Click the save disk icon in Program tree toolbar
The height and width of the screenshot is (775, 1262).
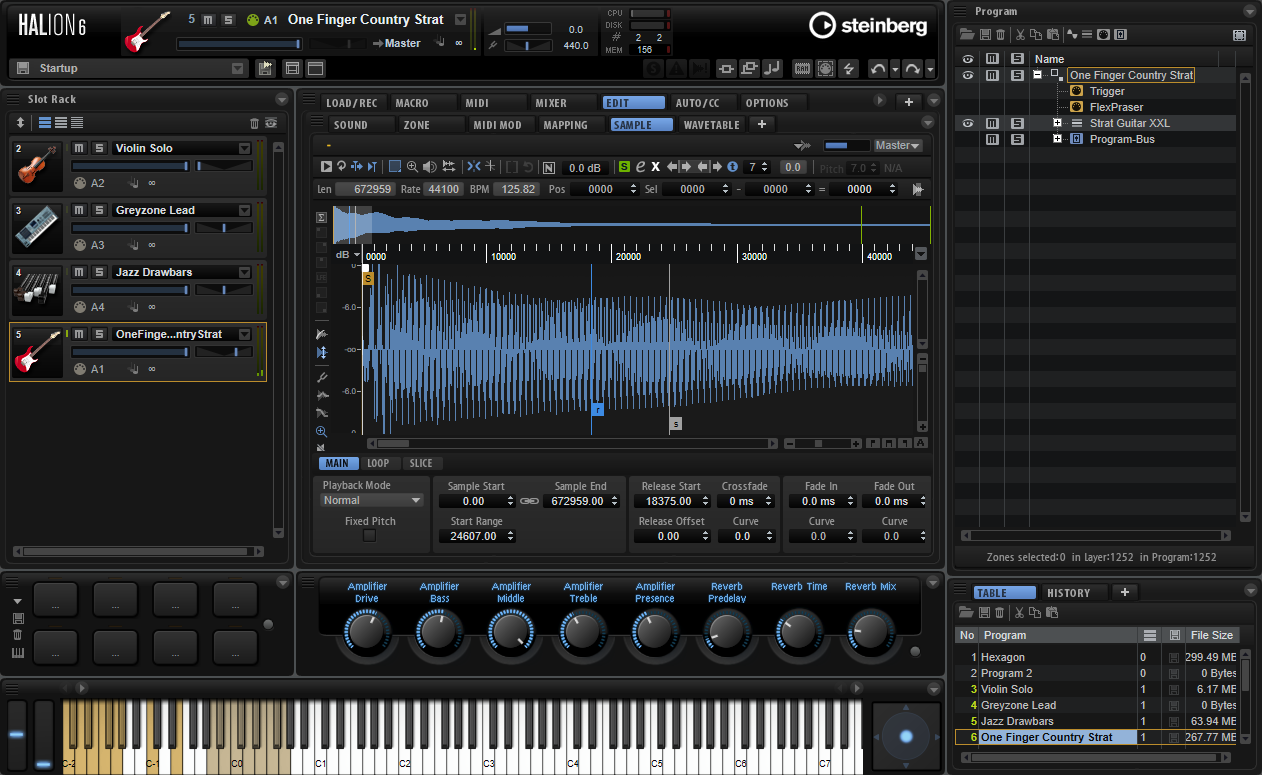[x=985, y=34]
